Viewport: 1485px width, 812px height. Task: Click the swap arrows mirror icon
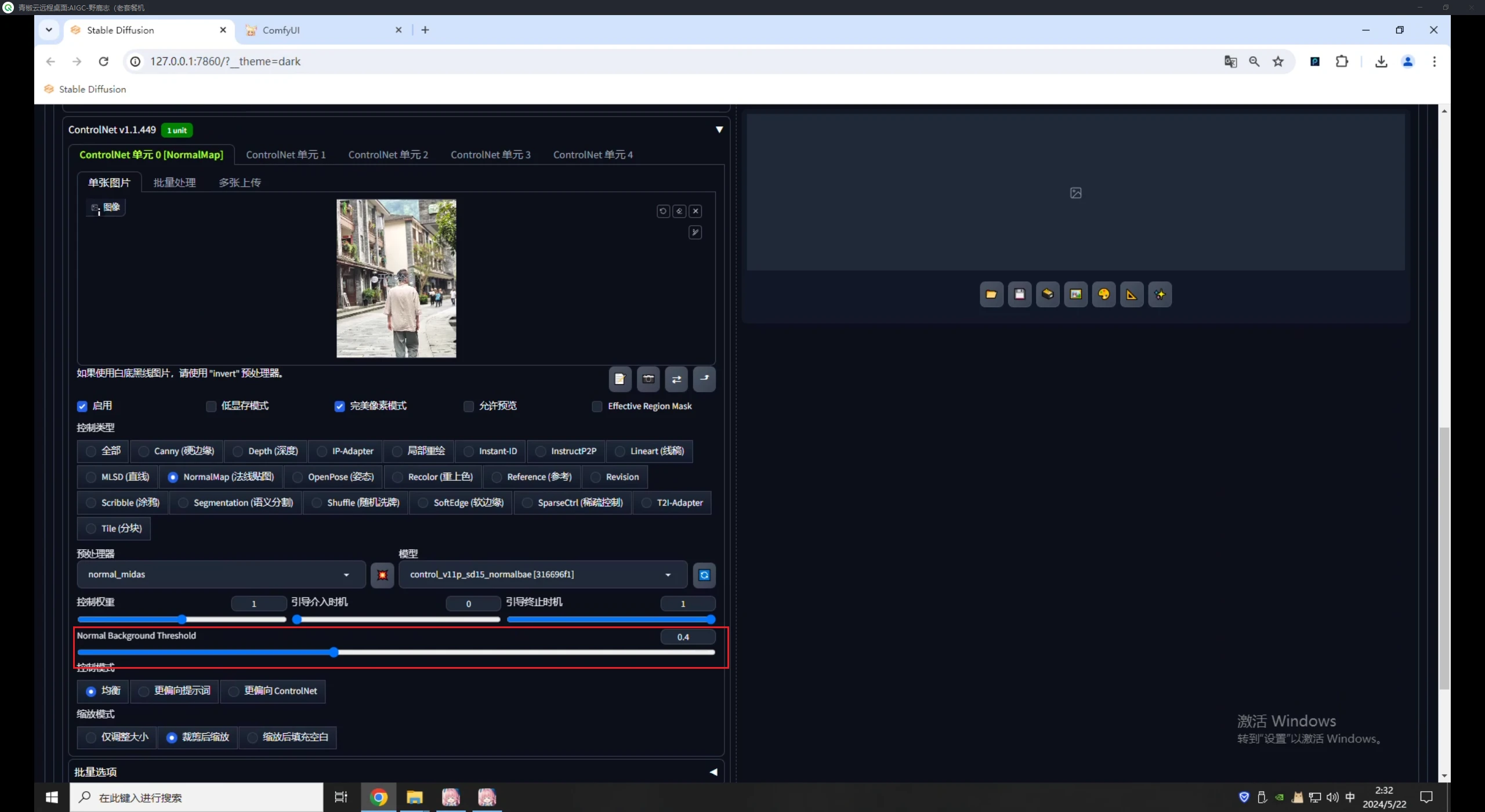tap(676, 379)
